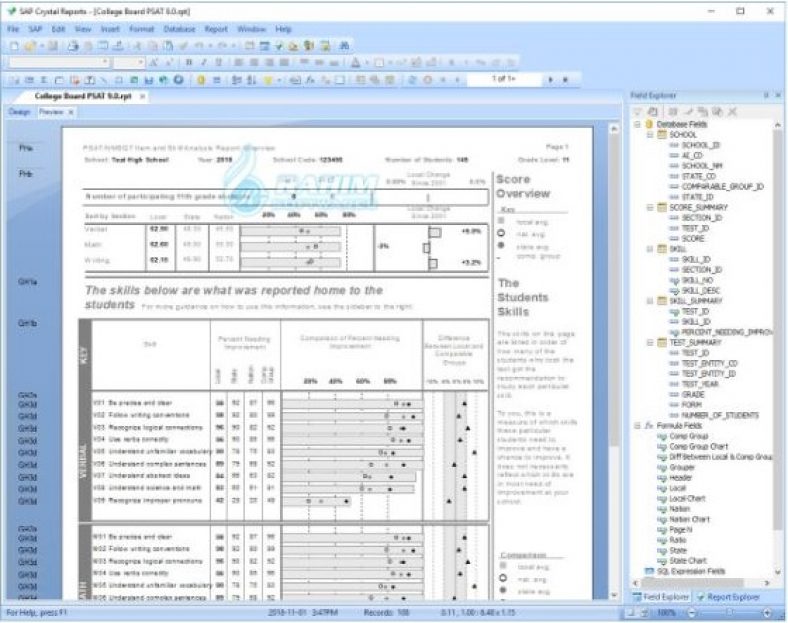
Task: Collapse the TEST_SUMMARY table node
Action: [x=650, y=343]
